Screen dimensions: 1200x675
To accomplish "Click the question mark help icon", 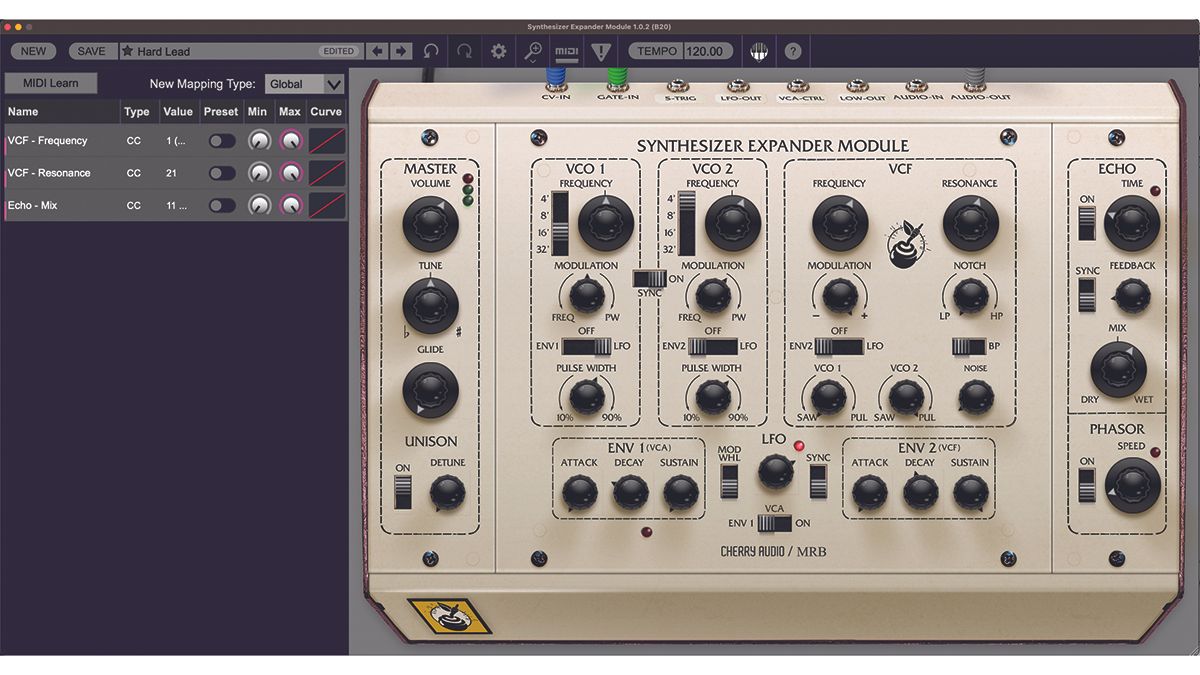I will click(x=793, y=51).
